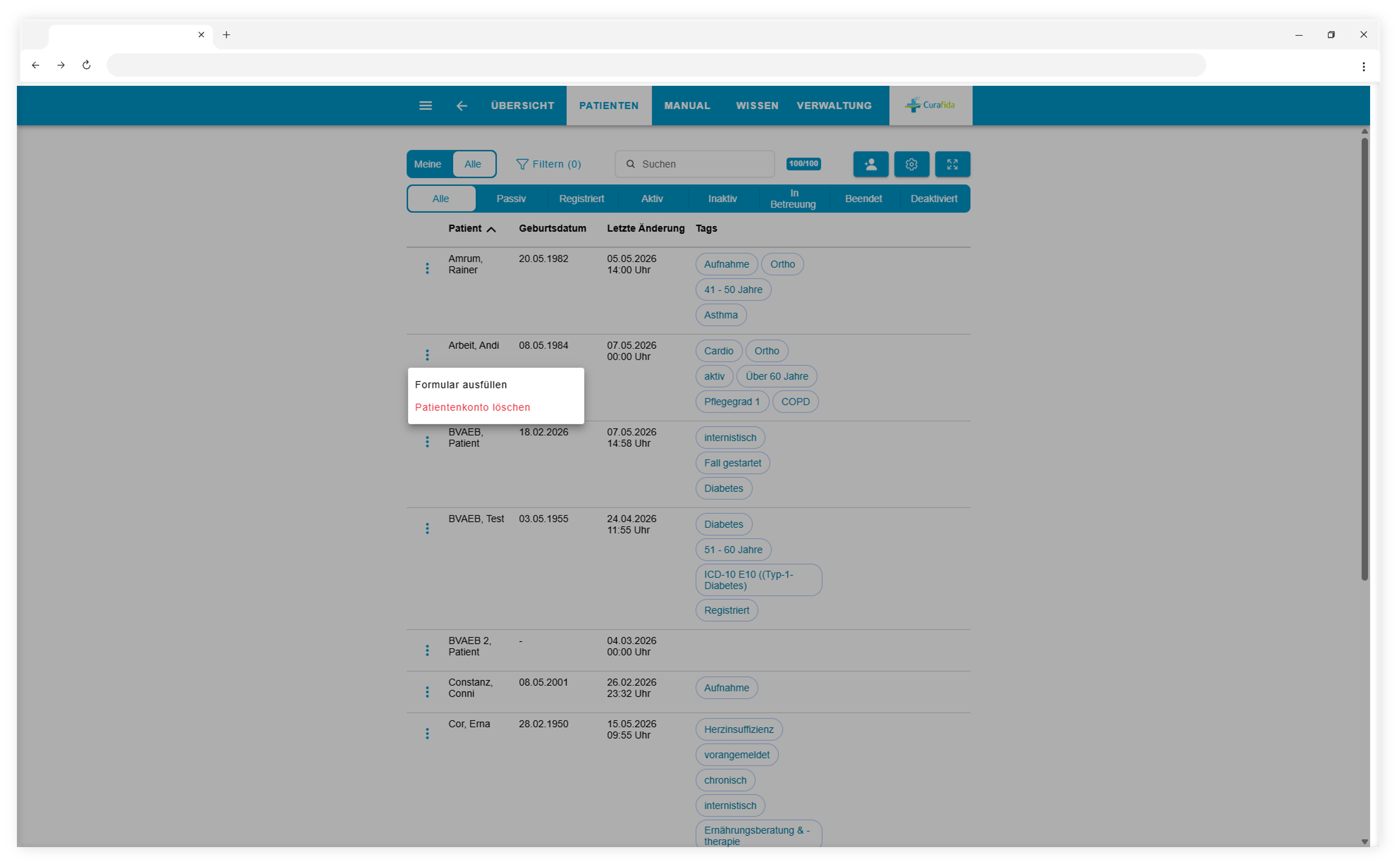The image size is (1400, 867).
Task: Click the vertical page scrollbar thumb
Action: [x=1364, y=358]
